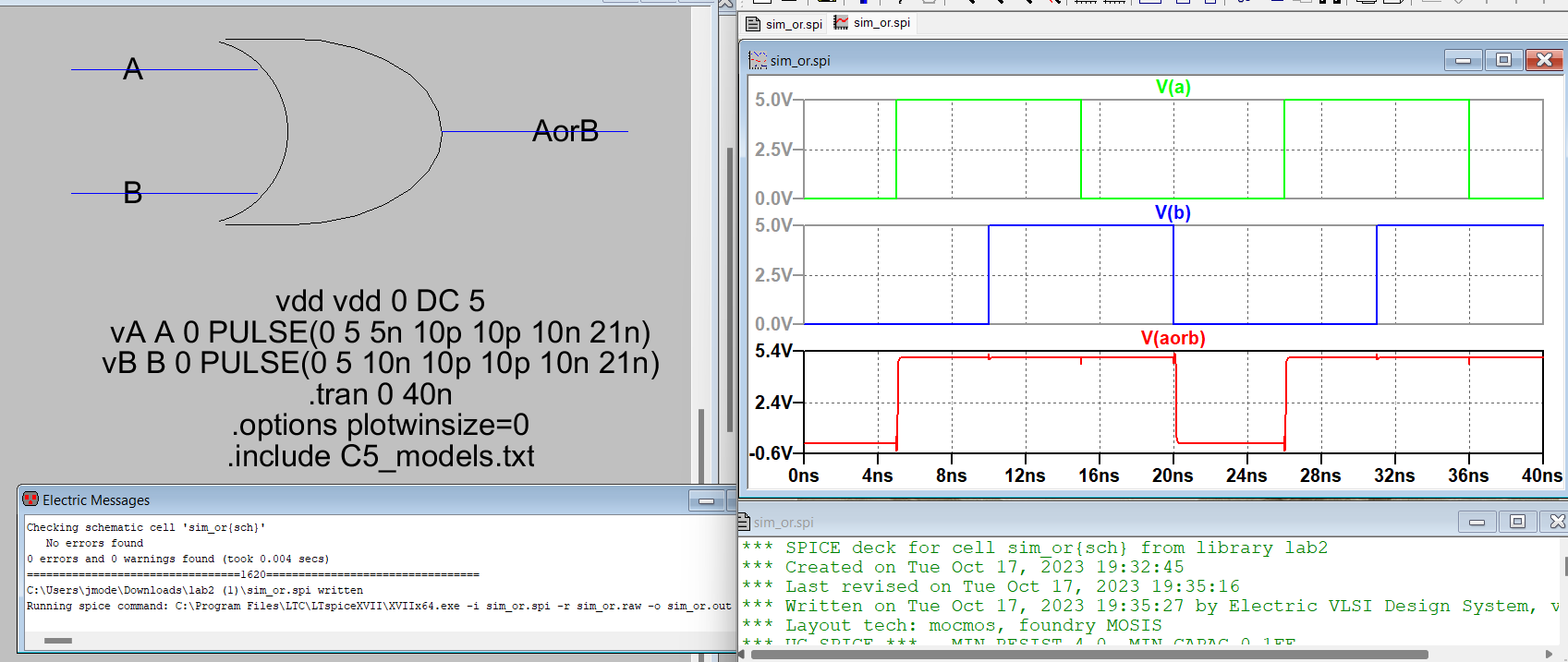Minimize the netlist sim_or.spi window
Screen dimensions: 1568x662
coord(1477,522)
